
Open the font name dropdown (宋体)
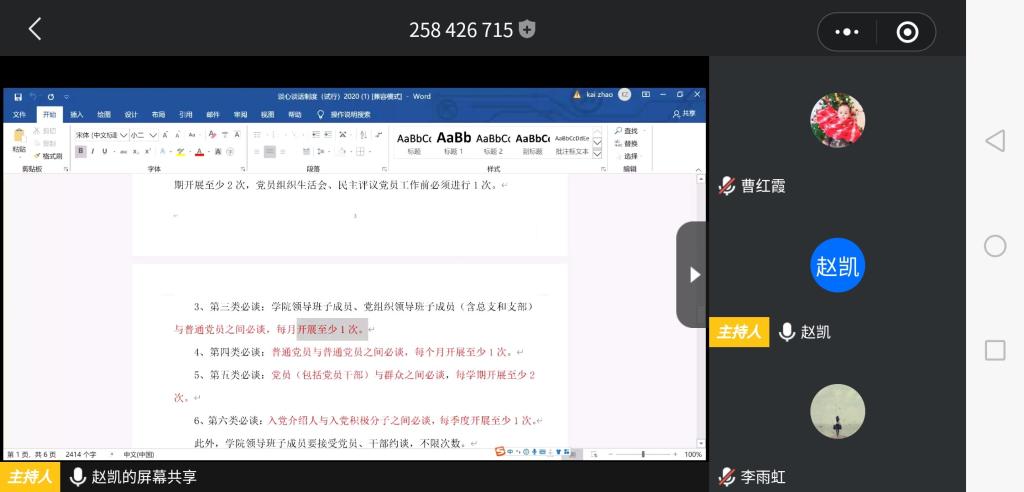click(x=100, y=134)
